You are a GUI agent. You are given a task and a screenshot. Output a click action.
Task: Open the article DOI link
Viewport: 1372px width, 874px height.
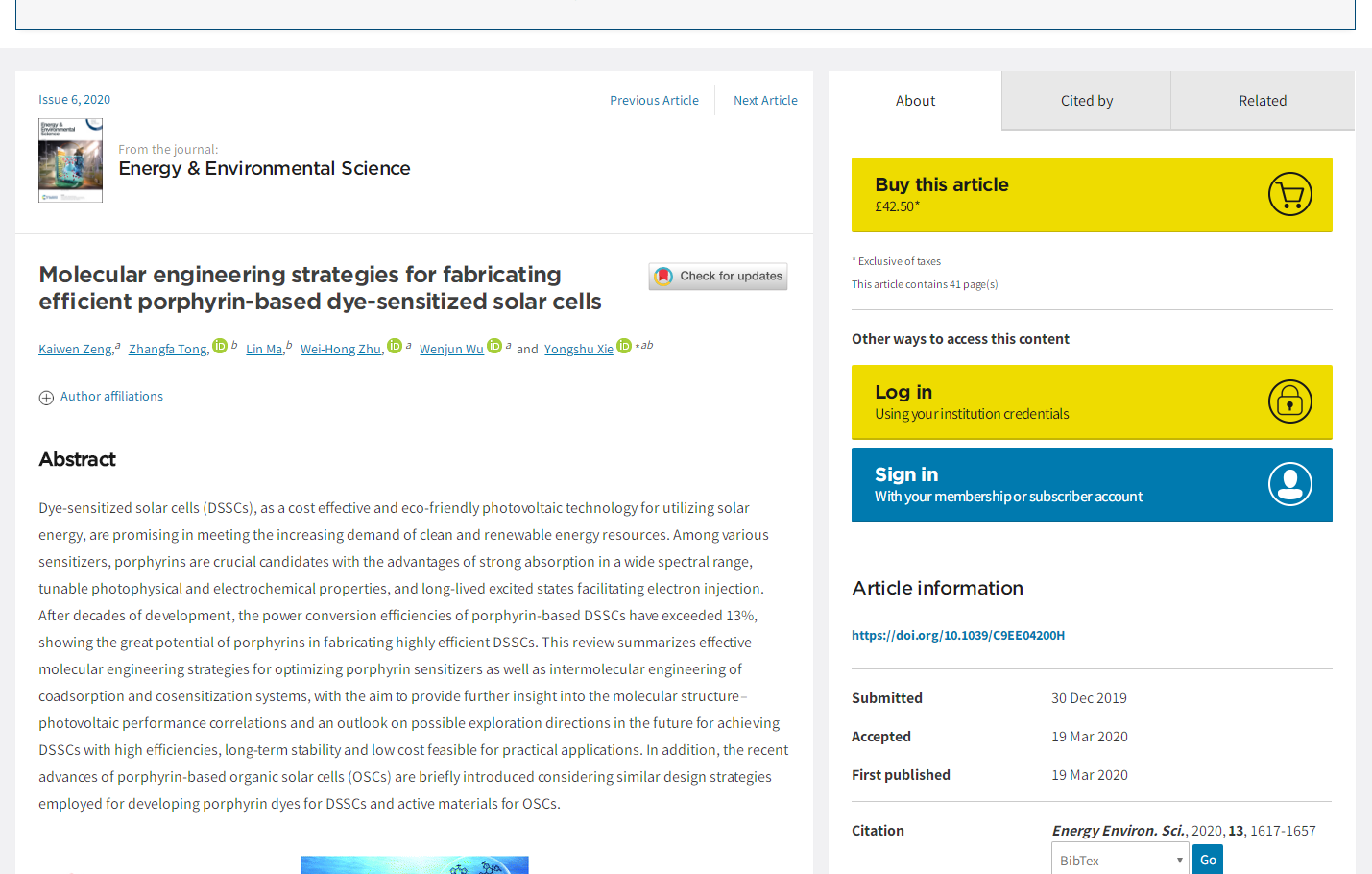pos(957,636)
